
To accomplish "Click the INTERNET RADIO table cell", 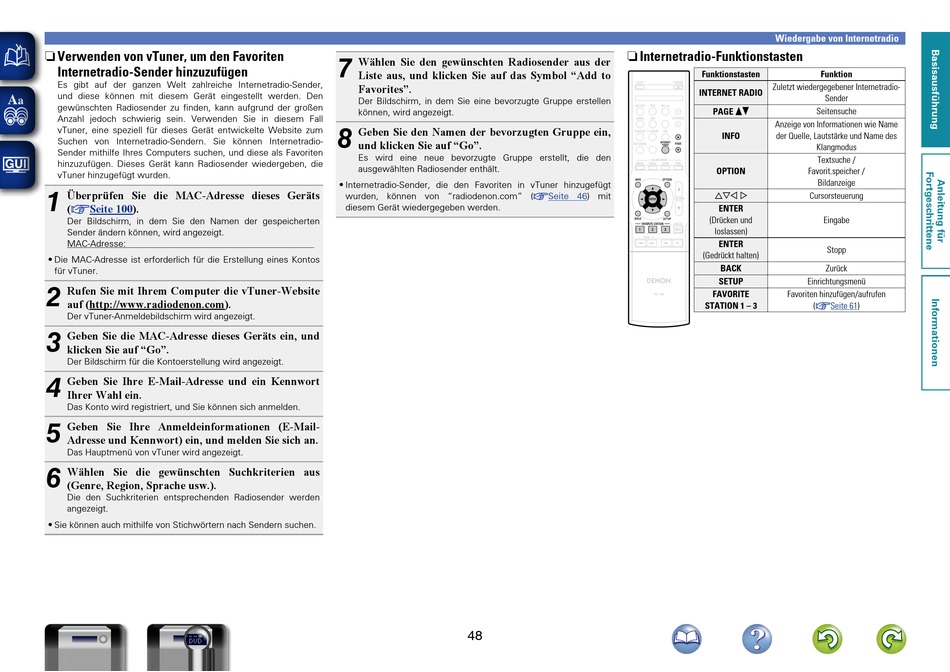I will click(x=731, y=93).
